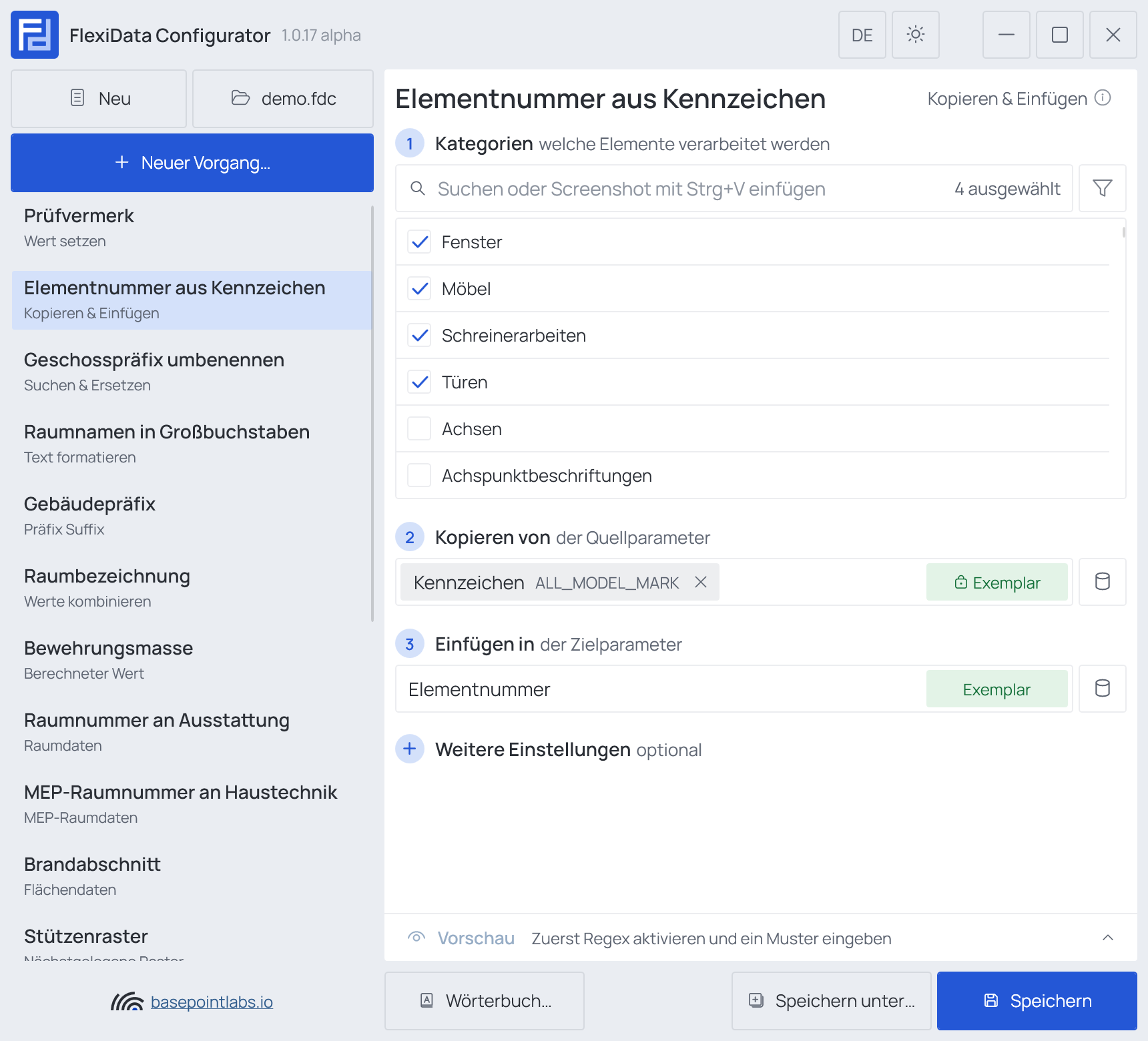Open the Raumbezeichnung operation
This screenshot has width=1148, height=1041.
pos(192,588)
